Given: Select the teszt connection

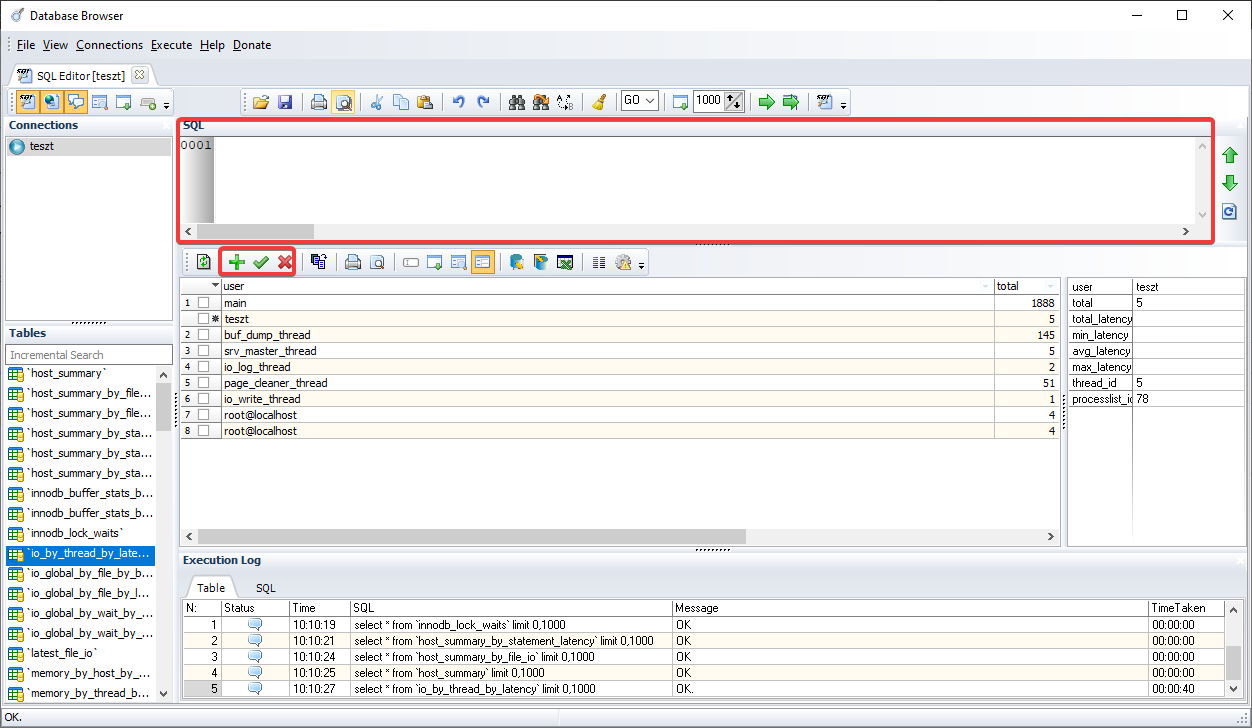Looking at the screenshot, I should pos(42,146).
